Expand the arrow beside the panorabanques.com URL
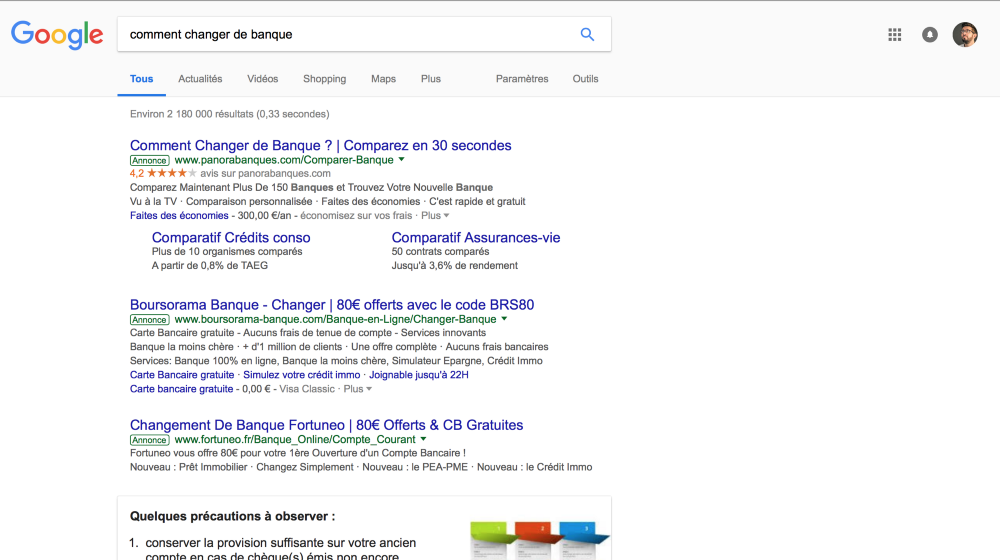The width and height of the screenshot is (1000, 560). point(402,159)
